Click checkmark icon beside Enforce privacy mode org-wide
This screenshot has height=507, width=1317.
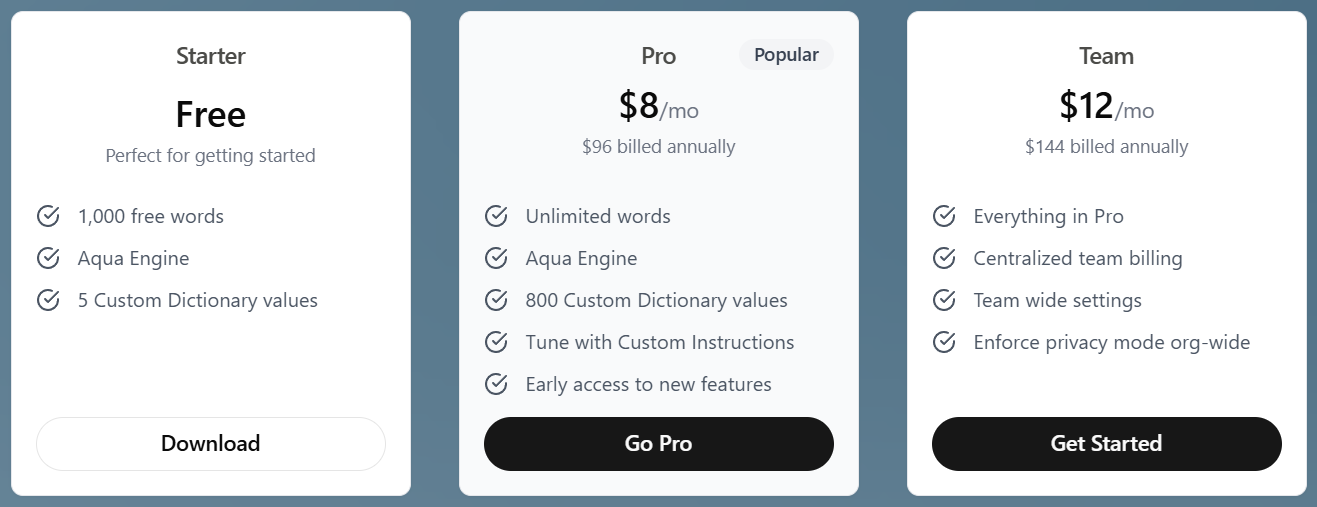tap(944, 342)
